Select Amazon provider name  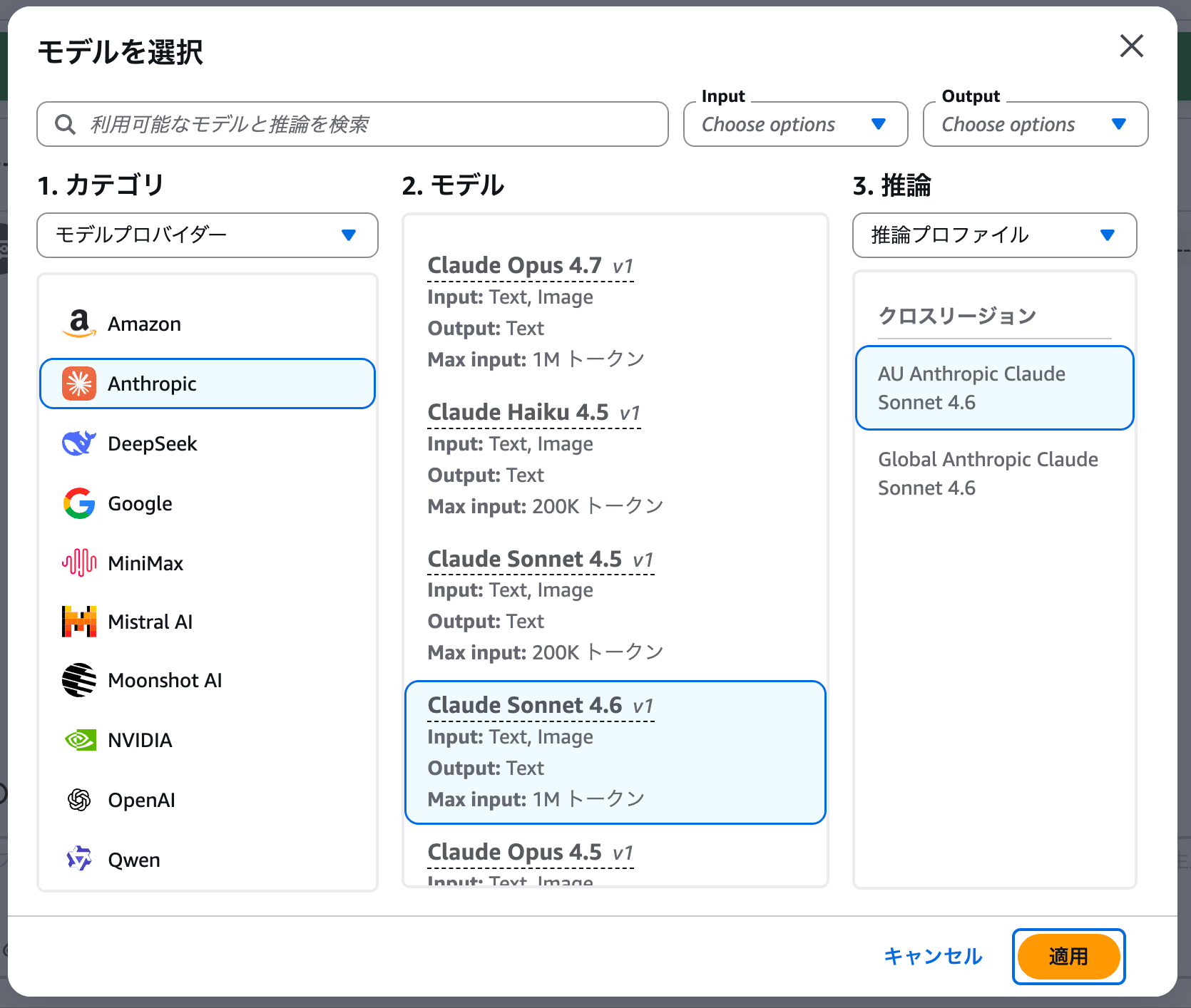[x=144, y=324]
